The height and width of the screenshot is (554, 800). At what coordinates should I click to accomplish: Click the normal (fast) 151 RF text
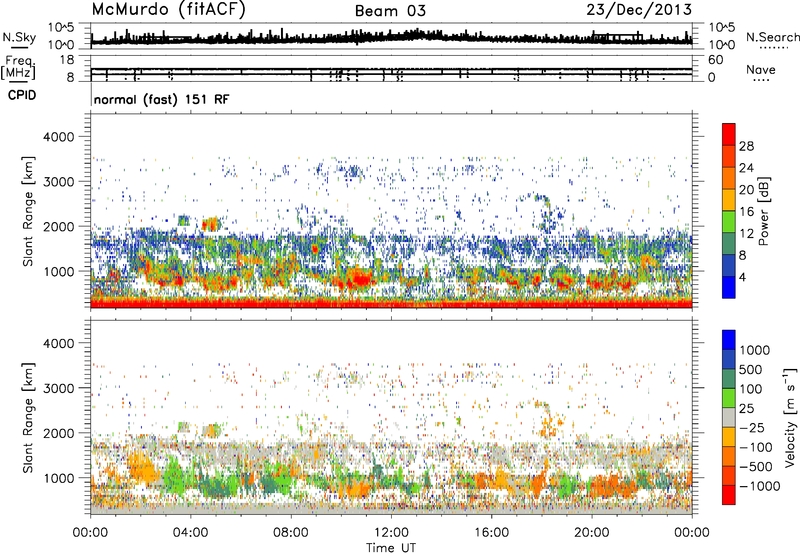click(x=161, y=99)
